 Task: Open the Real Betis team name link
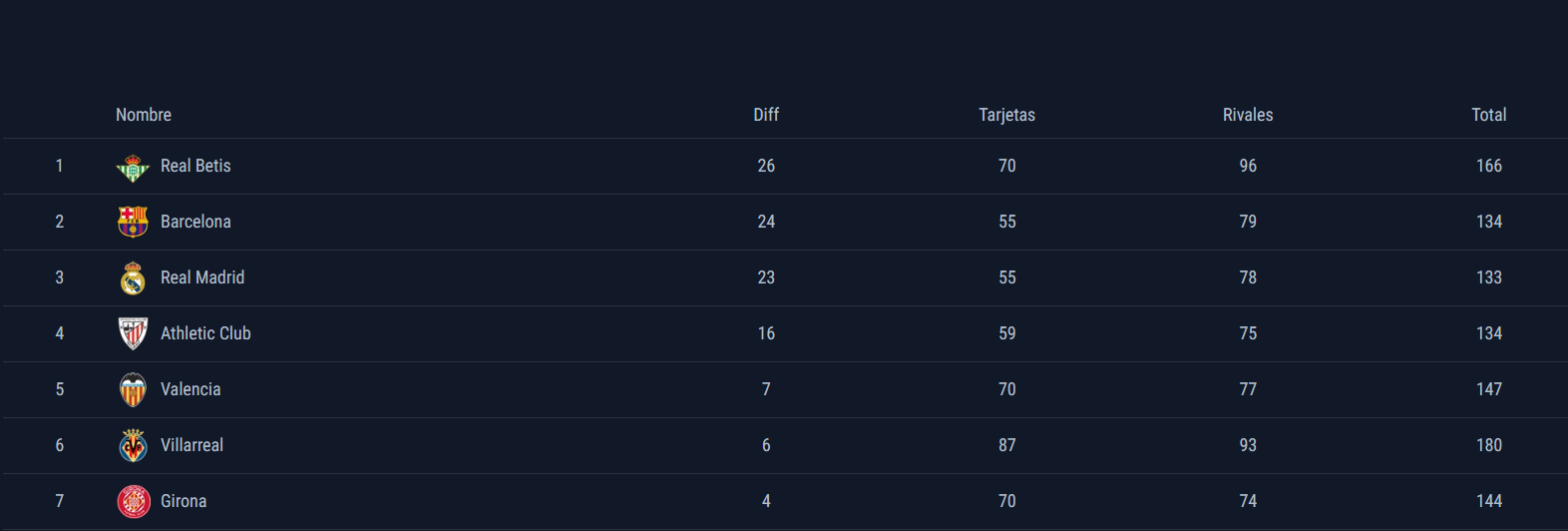196,166
